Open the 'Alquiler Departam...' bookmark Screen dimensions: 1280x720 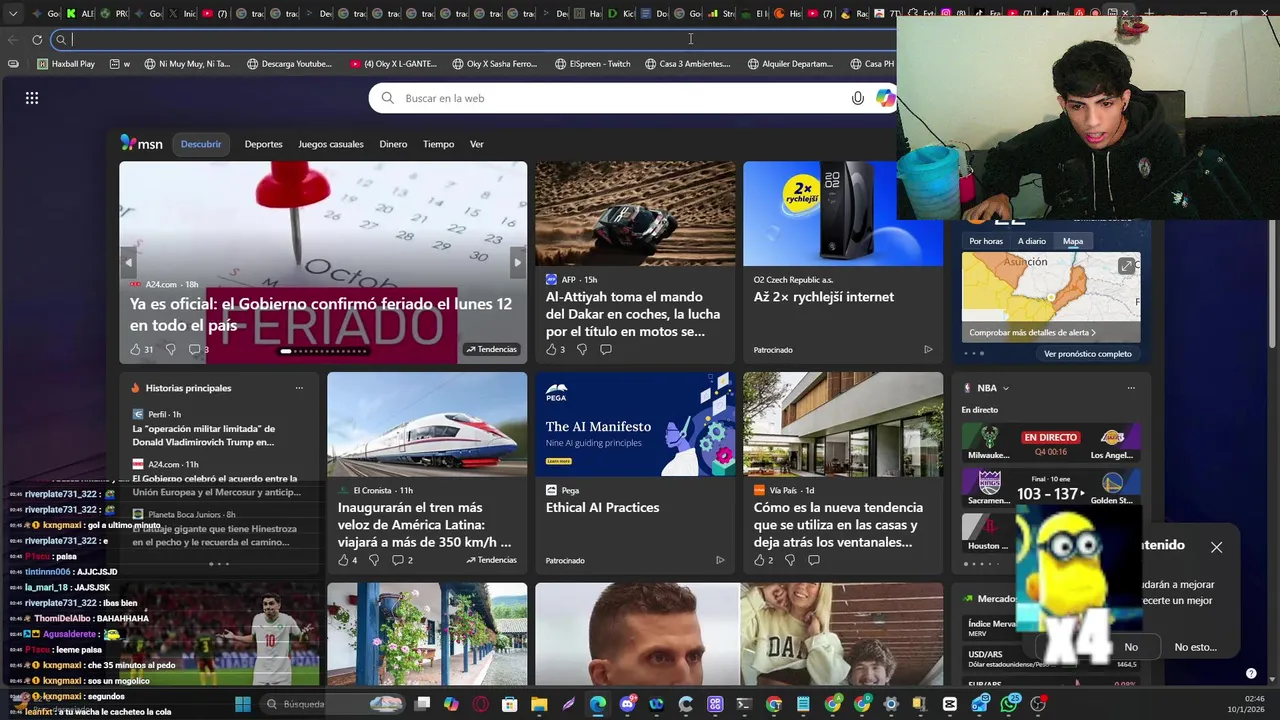click(790, 64)
